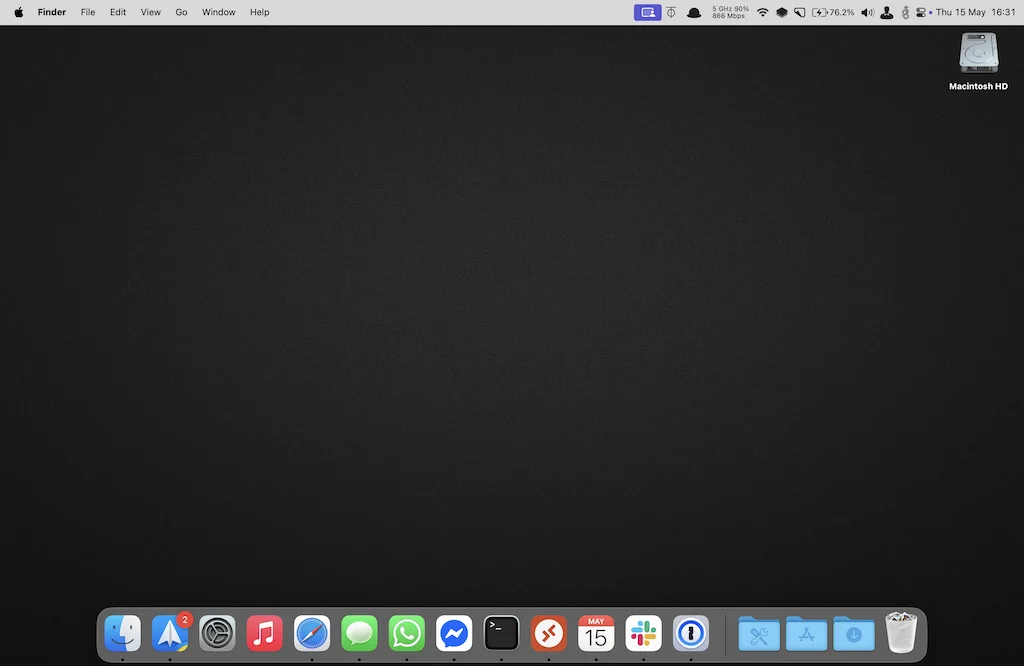Open the Go menu
Viewport: 1024px width, 666px height.
click(181, 12)
